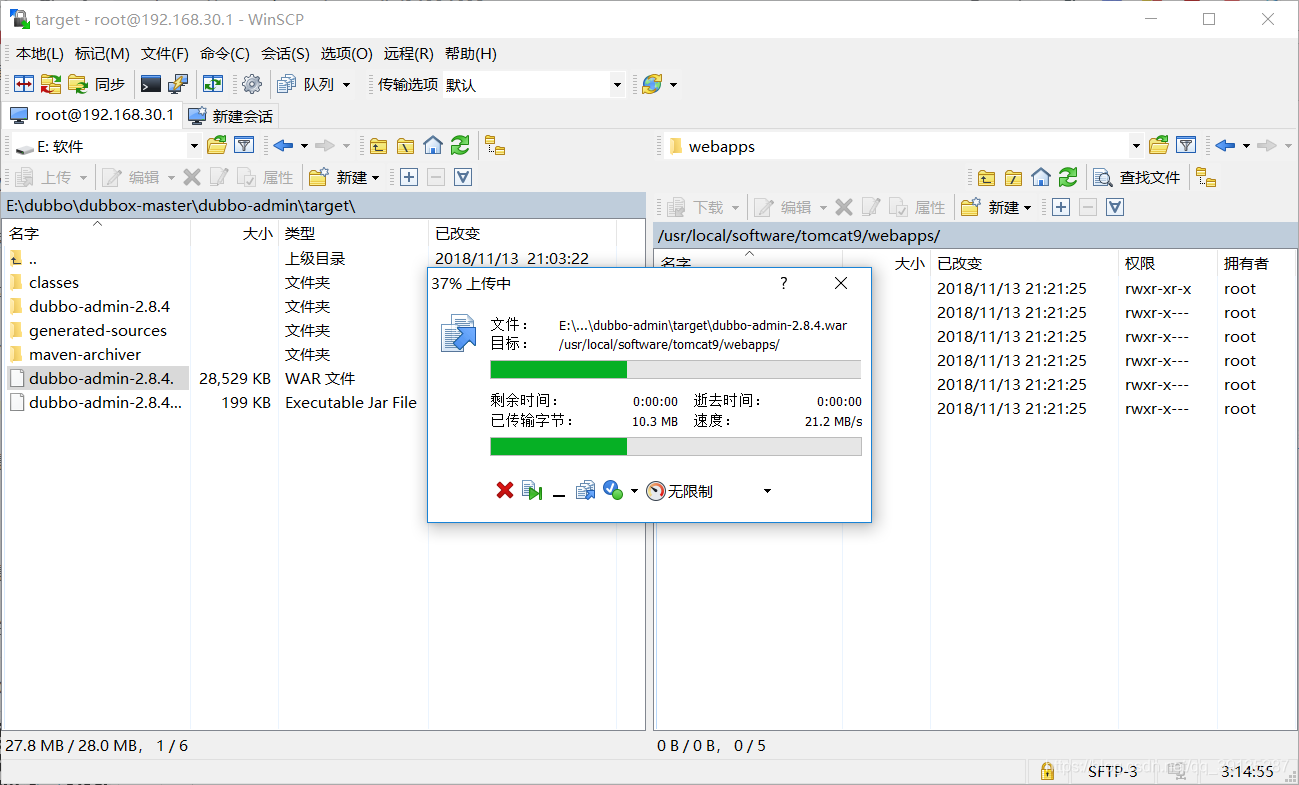Go to the remote home directory icon
The width and height of the screenshot is (1299, 785).
pyautogui.click(x=1040, y=177)
